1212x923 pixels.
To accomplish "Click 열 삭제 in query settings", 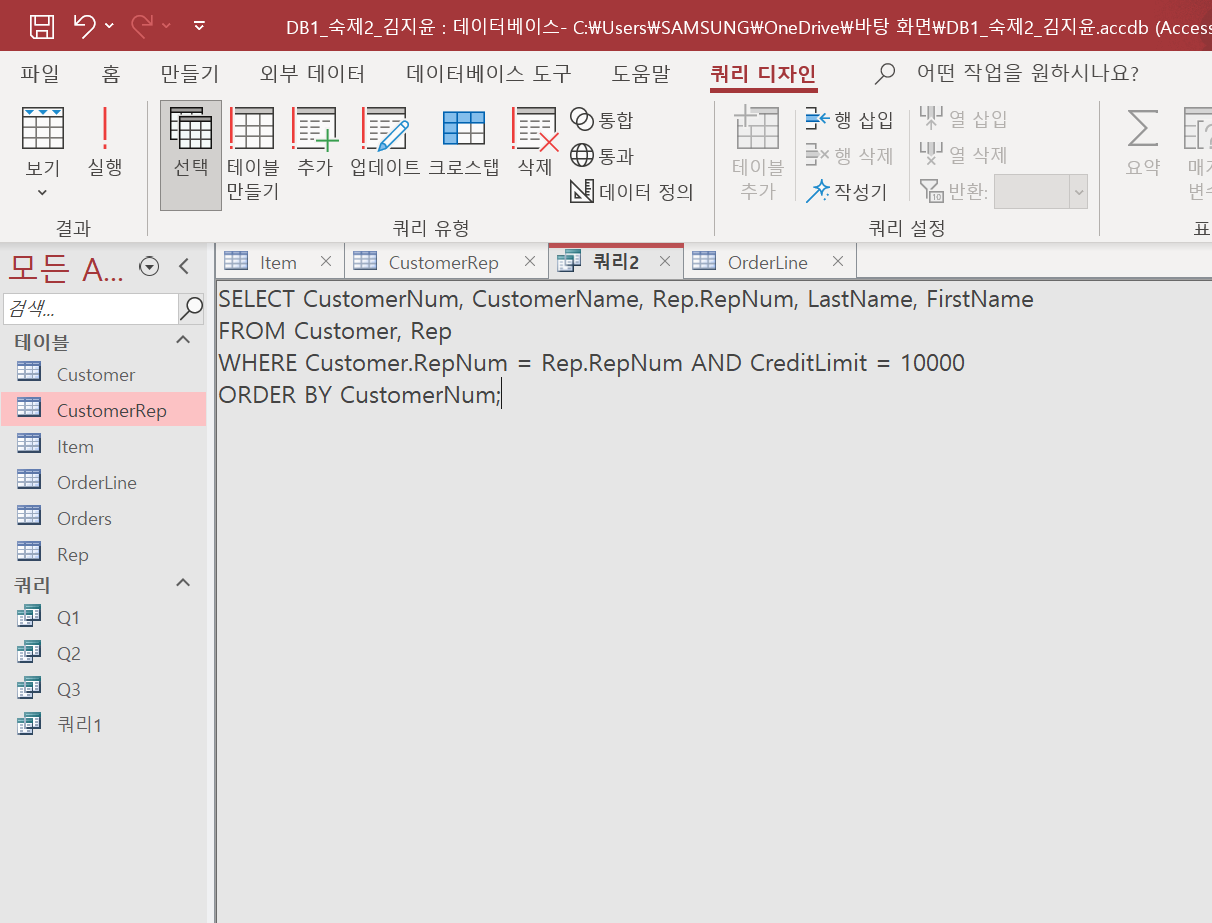I will [964, 156].
